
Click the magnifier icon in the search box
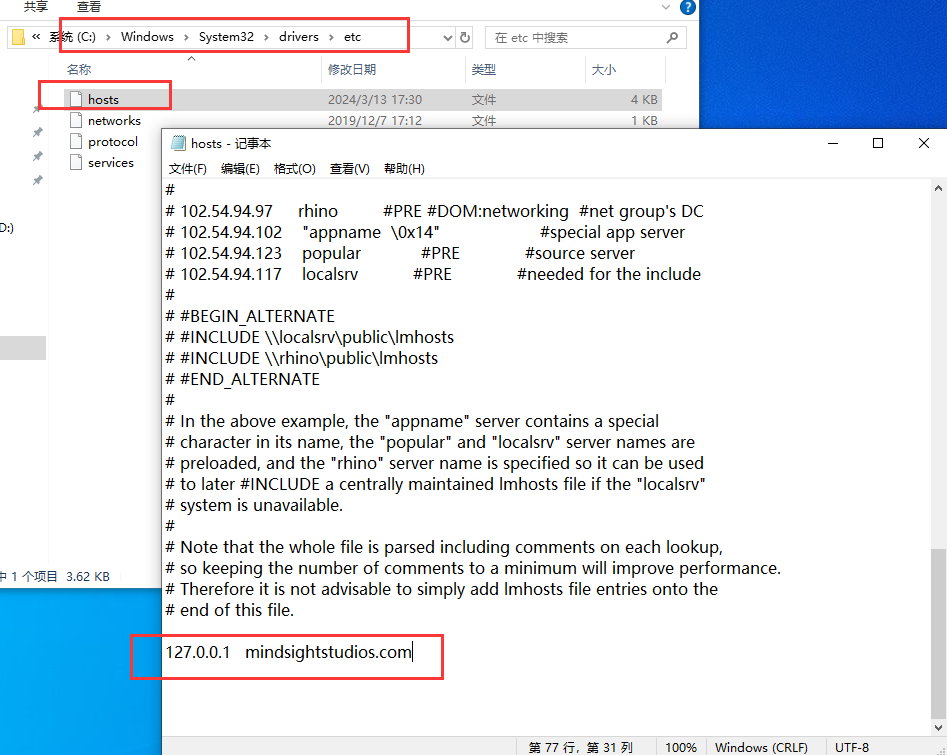pyautogui.click(x=673, y=38)
